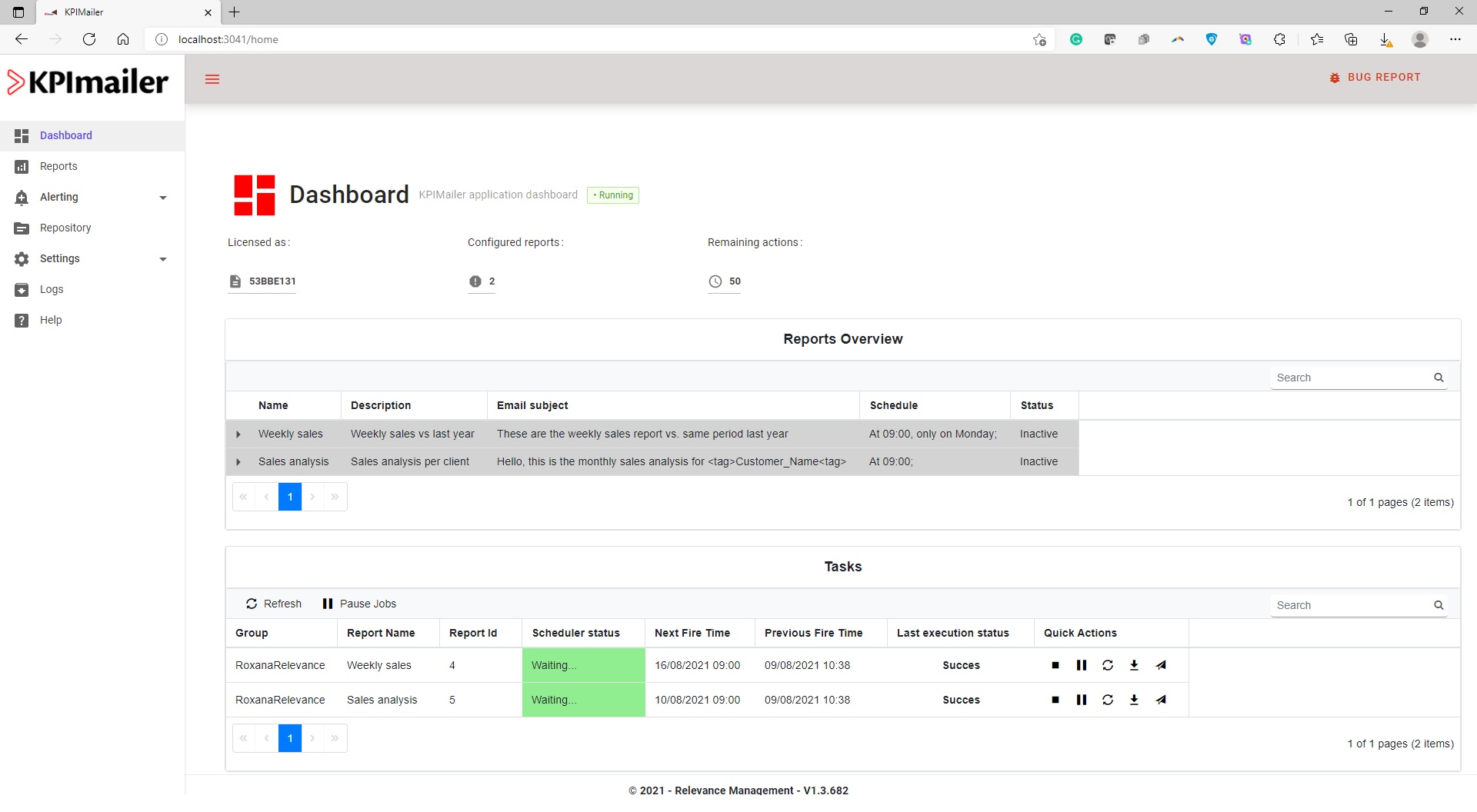Viewport: 1477px width, 812px height.
Task: Expand the Sales analysis report row details
Action: tap(238, 461)
